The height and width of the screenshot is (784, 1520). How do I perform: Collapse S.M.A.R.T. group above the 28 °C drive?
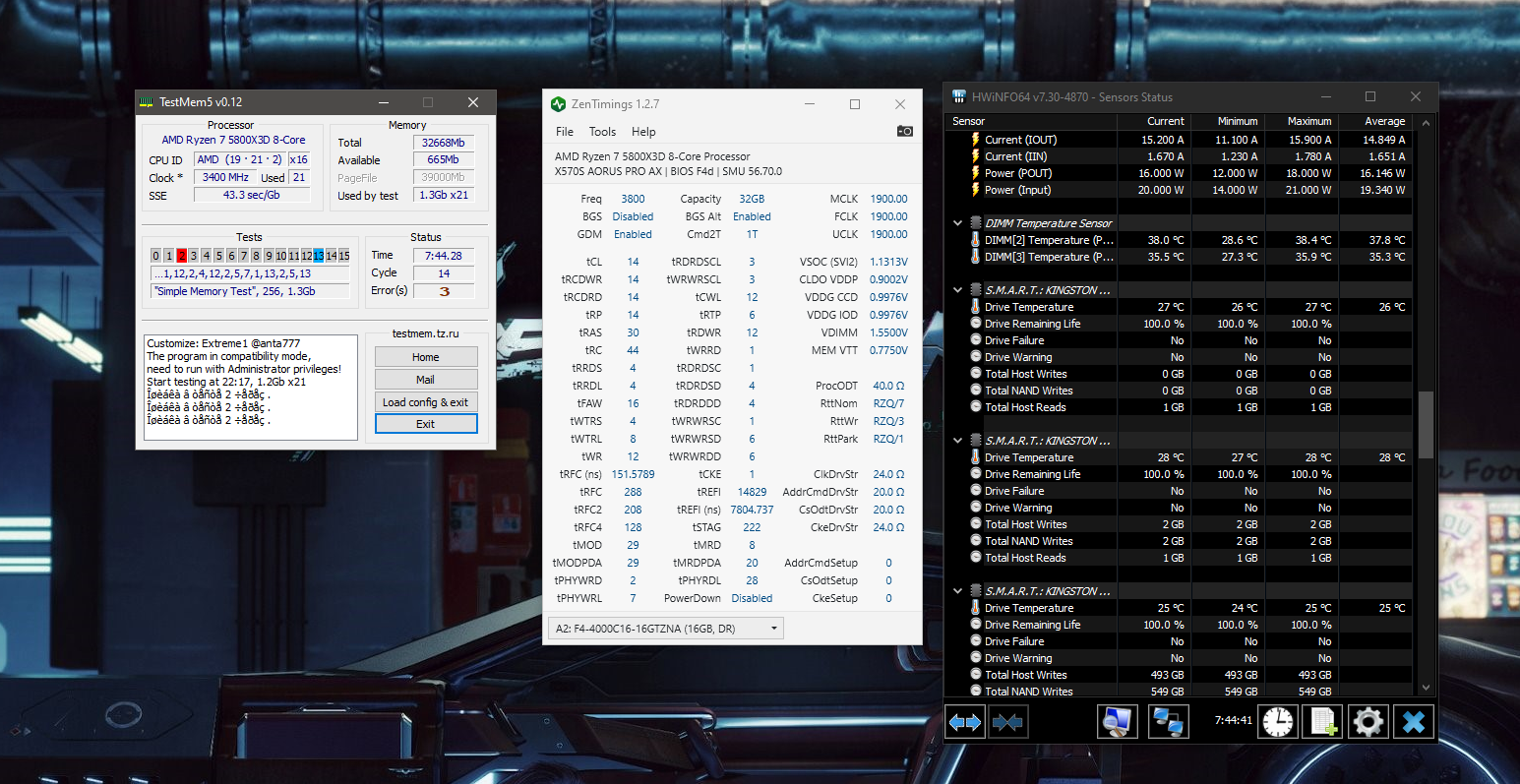click(957, 441)
